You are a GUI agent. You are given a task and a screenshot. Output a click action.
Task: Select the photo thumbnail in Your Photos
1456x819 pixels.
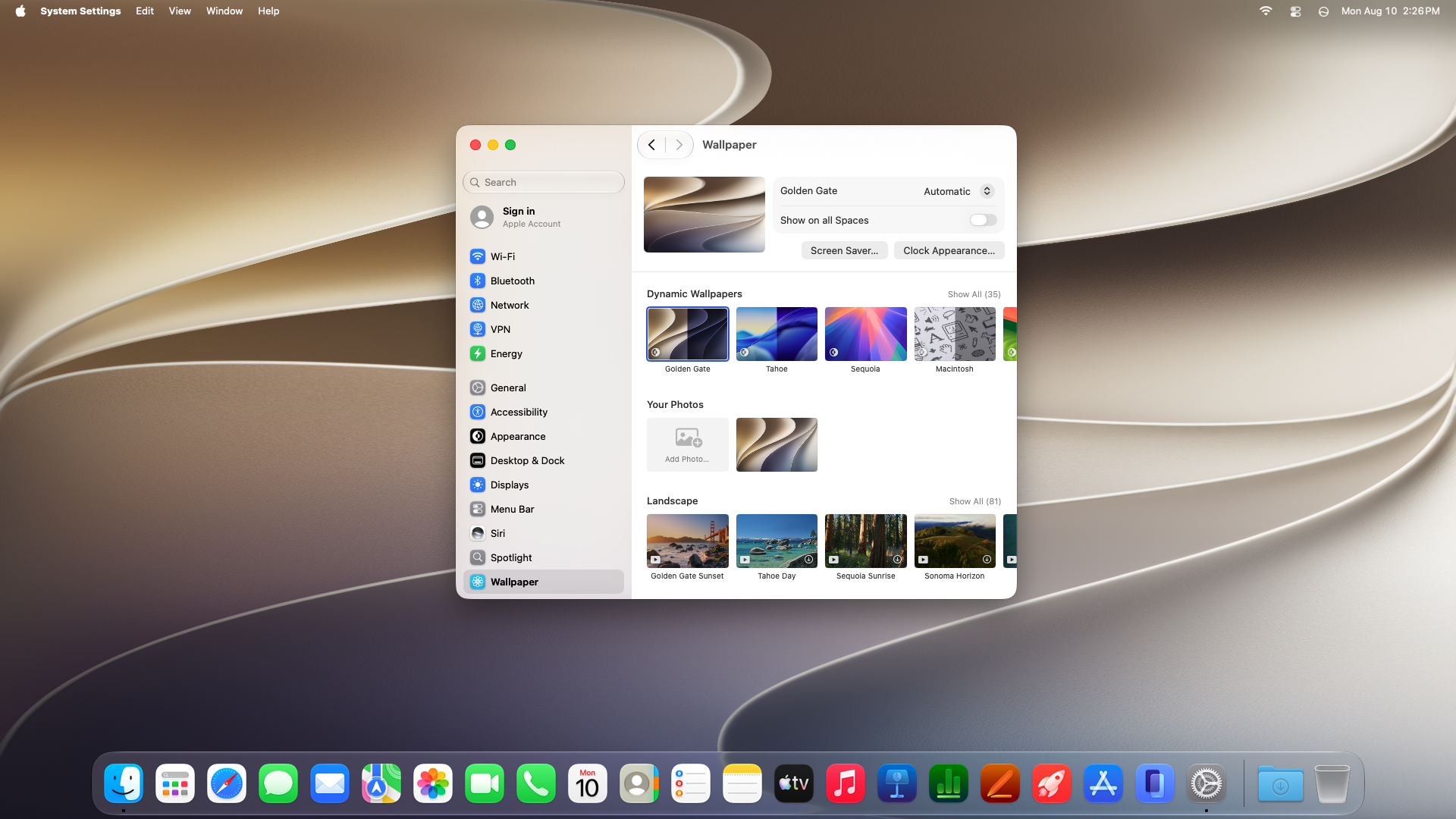777,445
